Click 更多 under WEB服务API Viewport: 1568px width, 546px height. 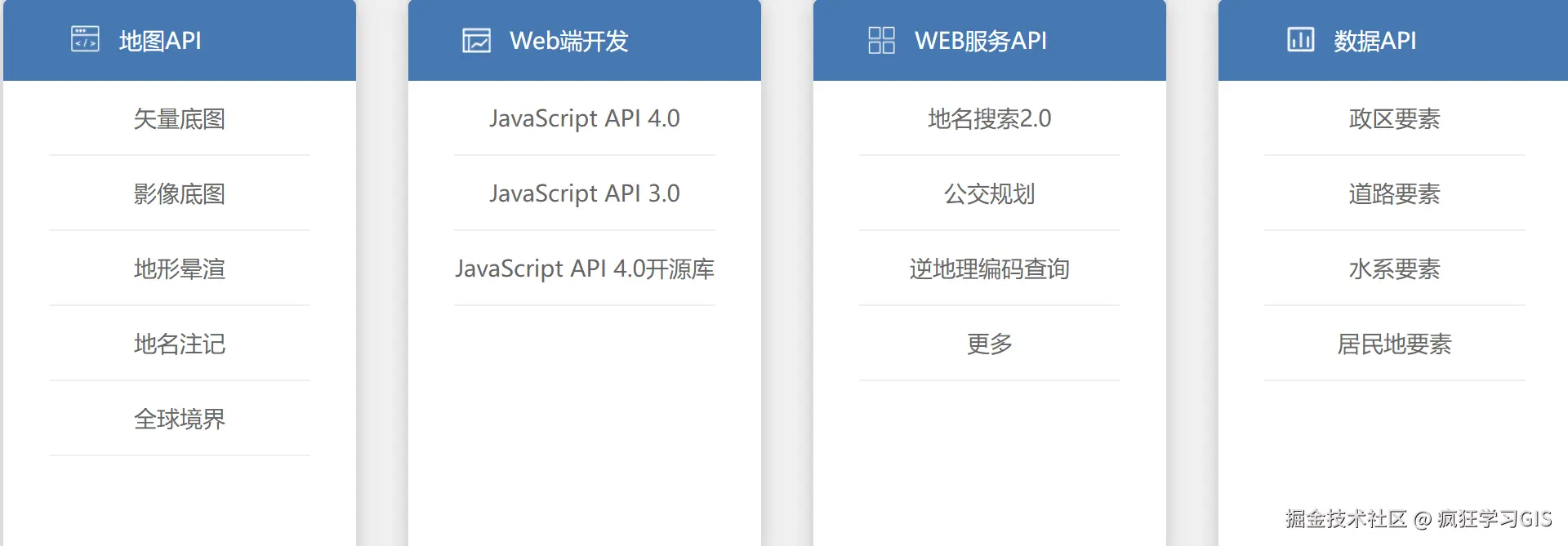pyautogui.click(x=990, y=344)
